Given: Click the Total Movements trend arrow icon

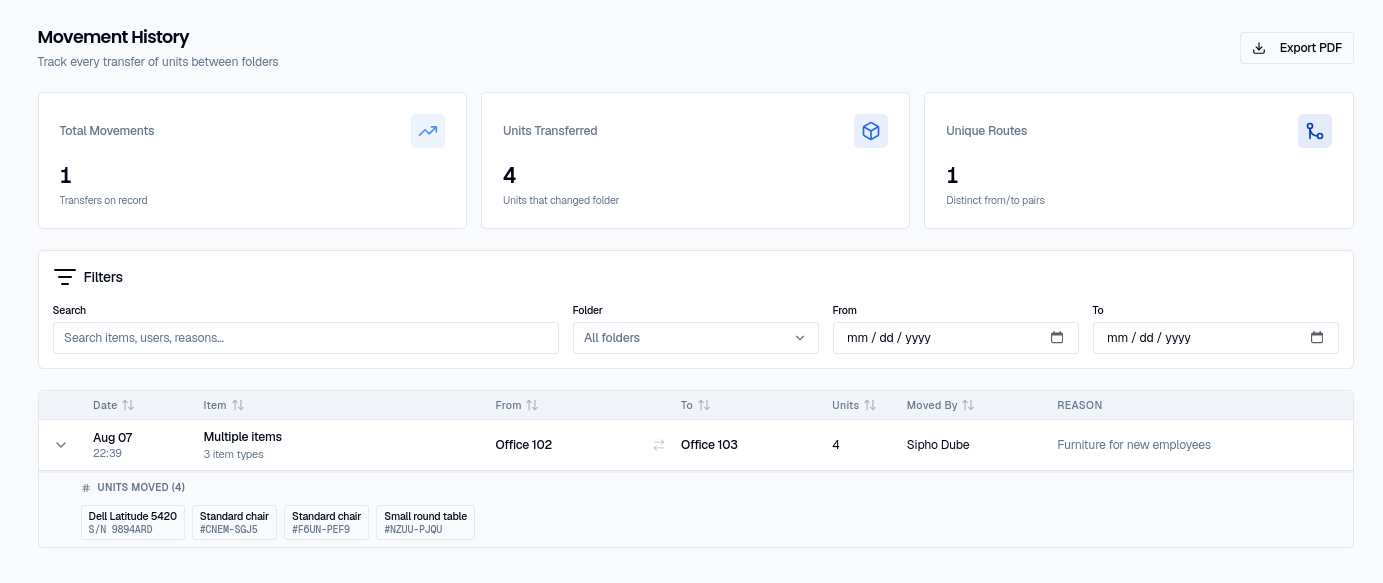Looking at the screenshot, I should [428, 131].
